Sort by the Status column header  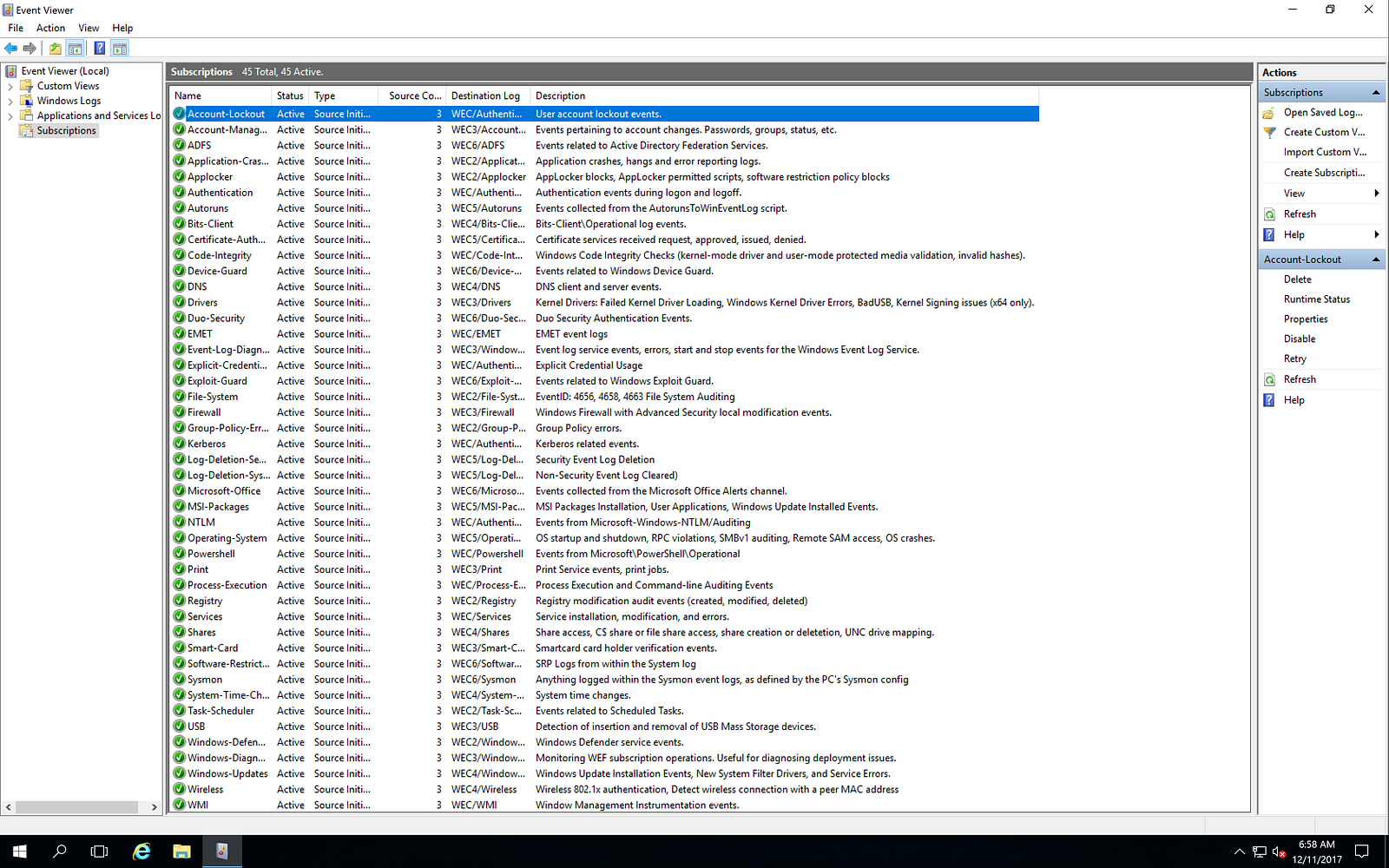(x=291, y=96)
